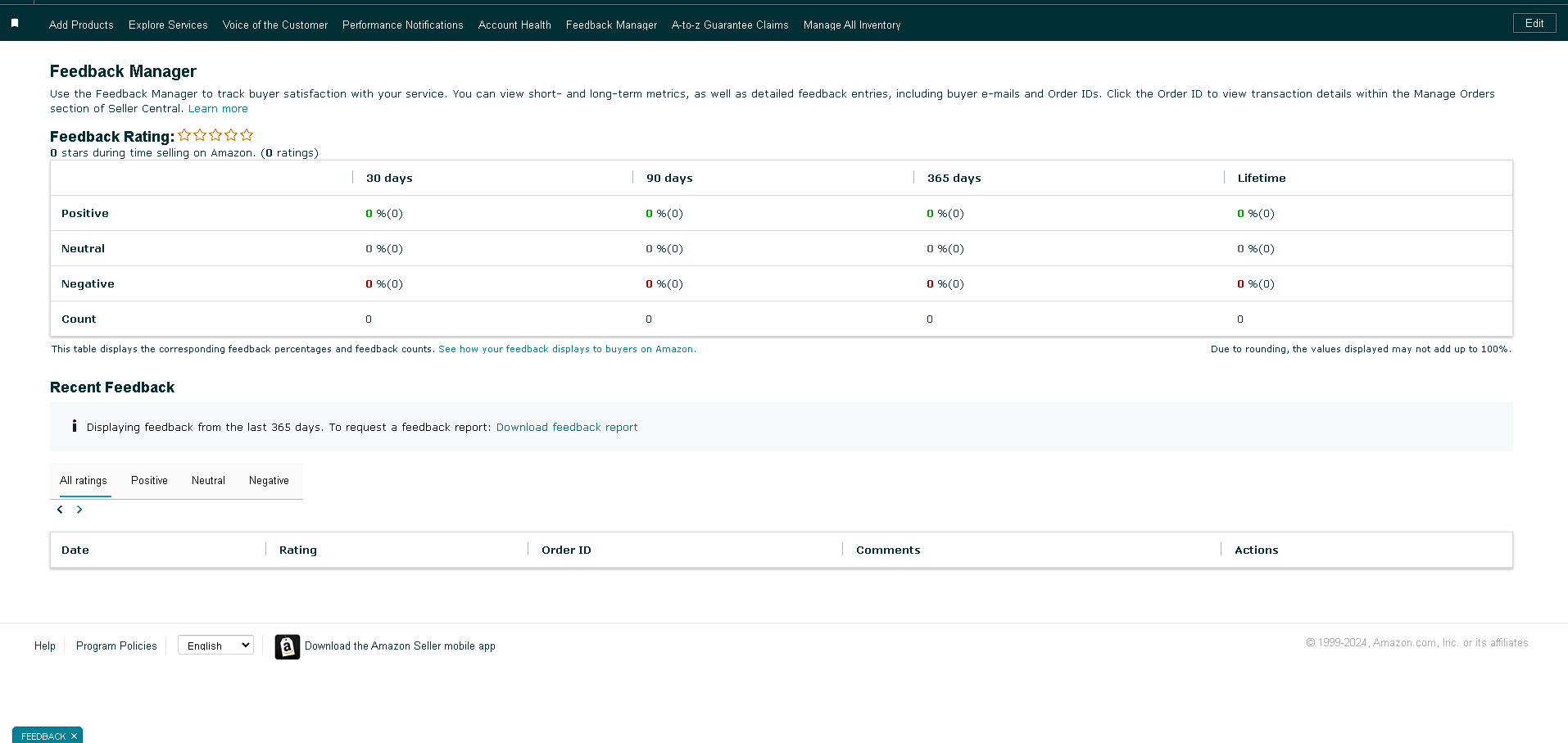
Task: Go to previous feedback page arrow
Action: pos(60,510)
